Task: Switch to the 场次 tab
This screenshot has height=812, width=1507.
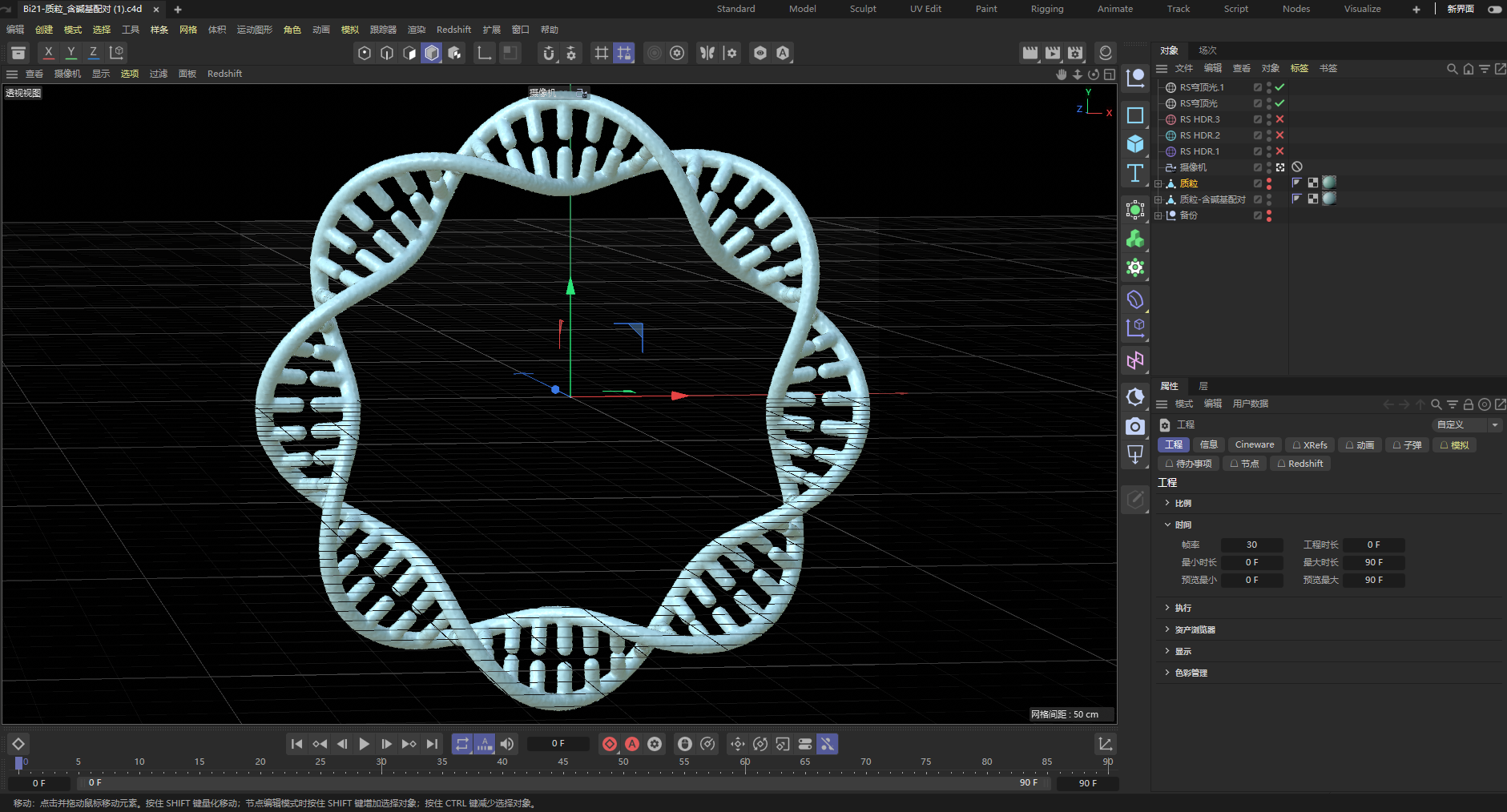Action: pos(1207,50)
